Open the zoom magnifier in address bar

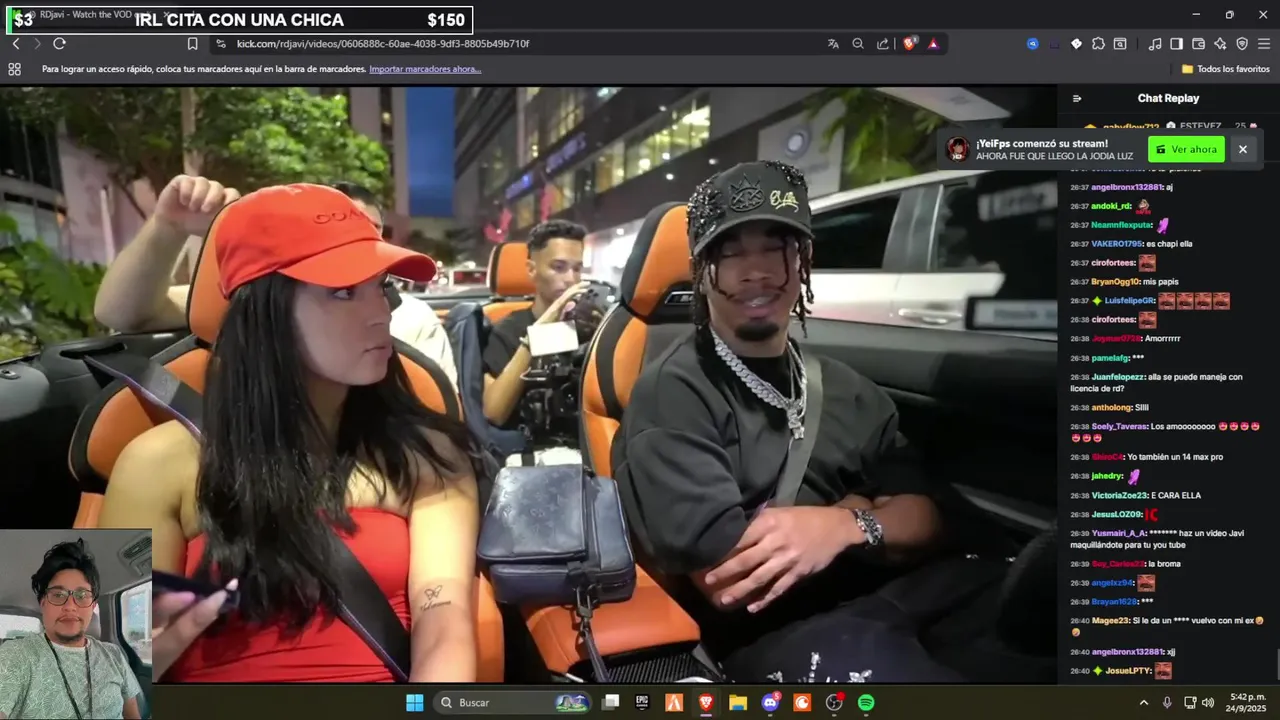point(858,44)
